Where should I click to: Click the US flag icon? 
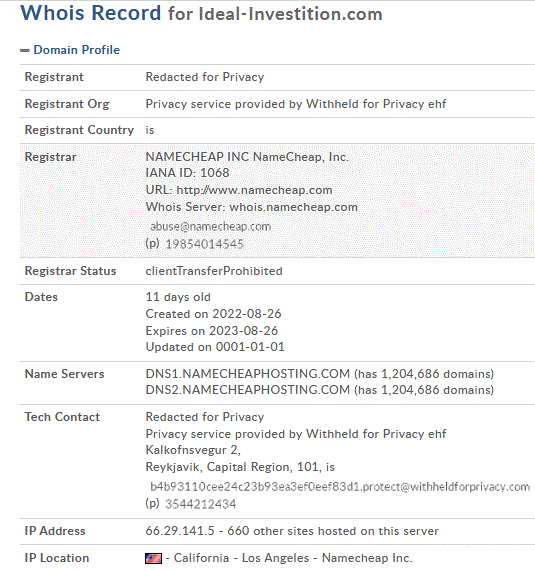pos(153,558)
